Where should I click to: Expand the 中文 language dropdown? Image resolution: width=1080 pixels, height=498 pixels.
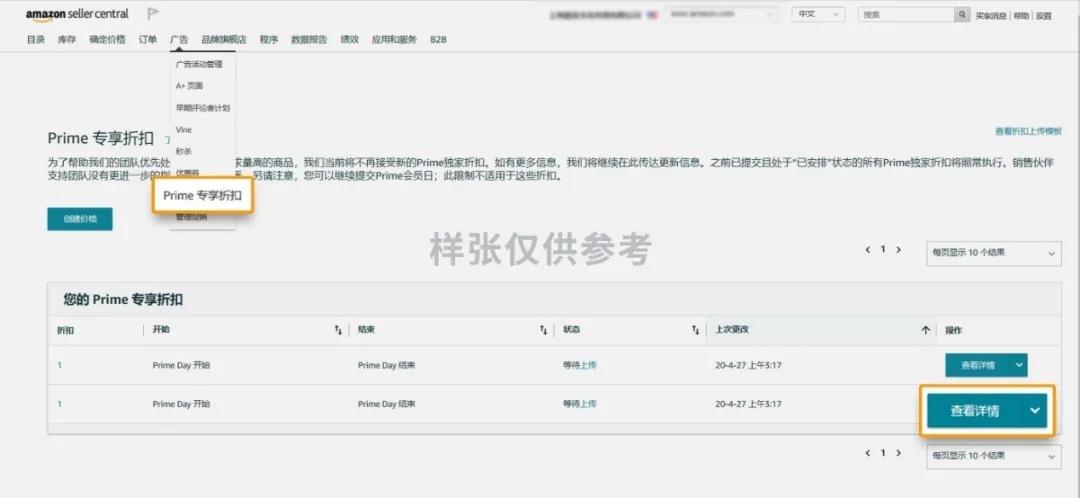click(818, 14)
